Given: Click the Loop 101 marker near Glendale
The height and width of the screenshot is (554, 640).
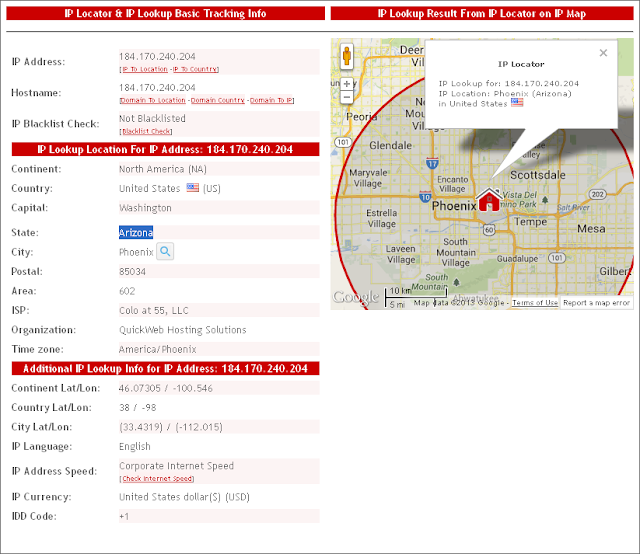Looking at the screenshot, I should coord(343,142).
